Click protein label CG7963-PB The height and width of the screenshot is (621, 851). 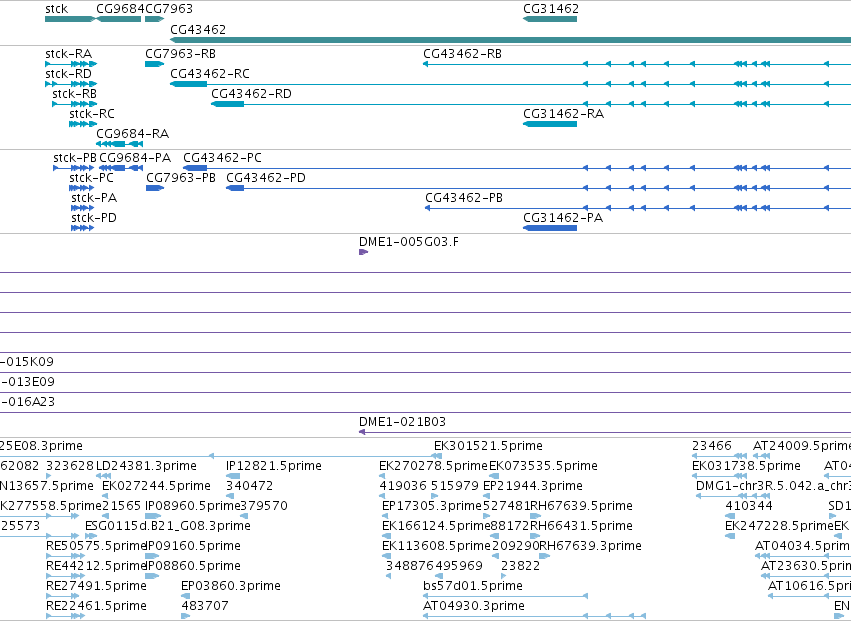pos(181,178)
